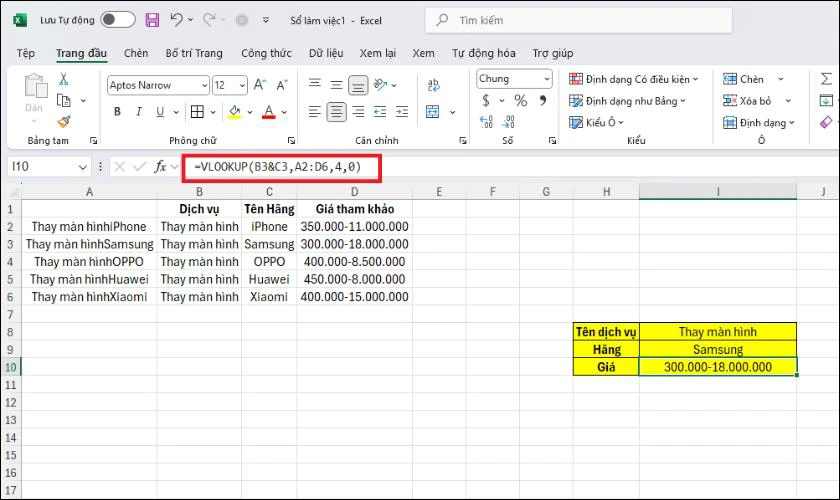Click the Tìm kiếm search box

(579, 20)
